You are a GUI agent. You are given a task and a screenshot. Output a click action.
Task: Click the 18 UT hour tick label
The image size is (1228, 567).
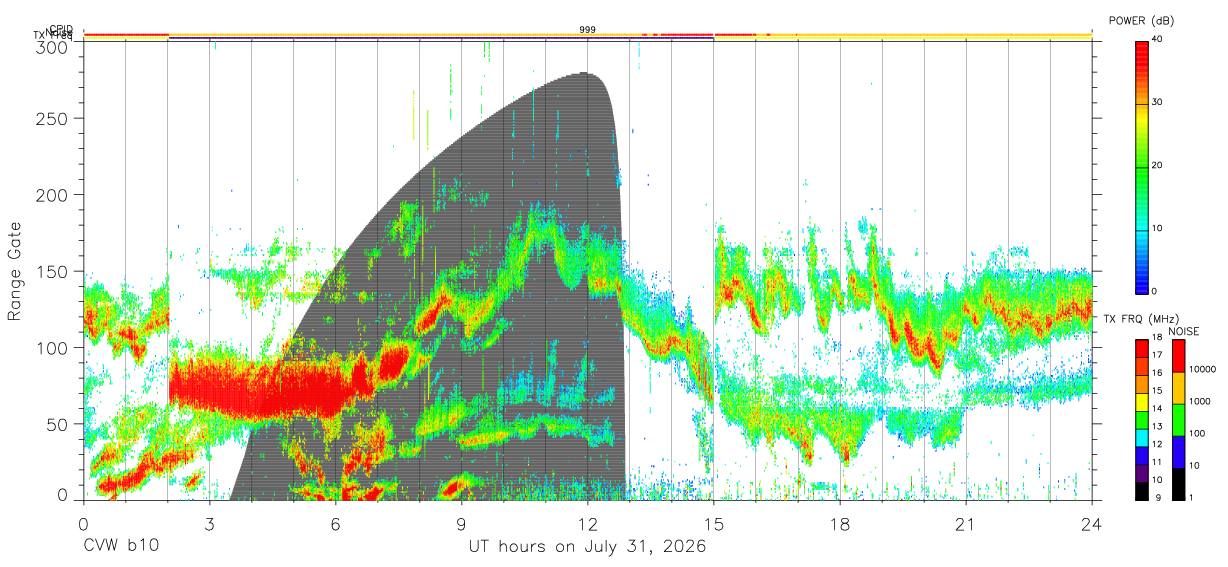(840, 523)
